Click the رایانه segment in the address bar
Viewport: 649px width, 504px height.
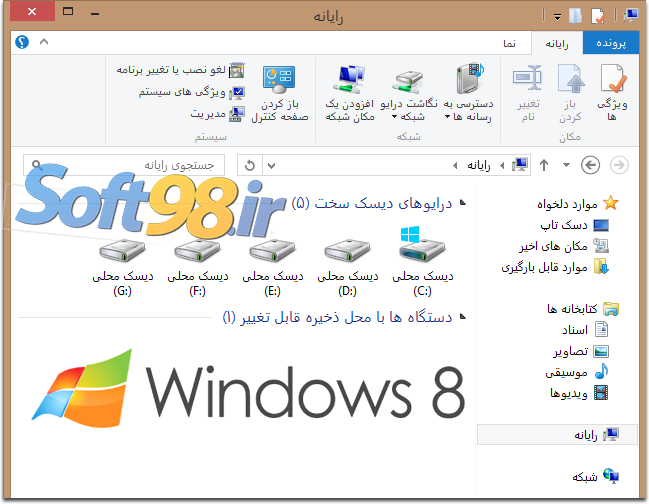coord(479,165)
